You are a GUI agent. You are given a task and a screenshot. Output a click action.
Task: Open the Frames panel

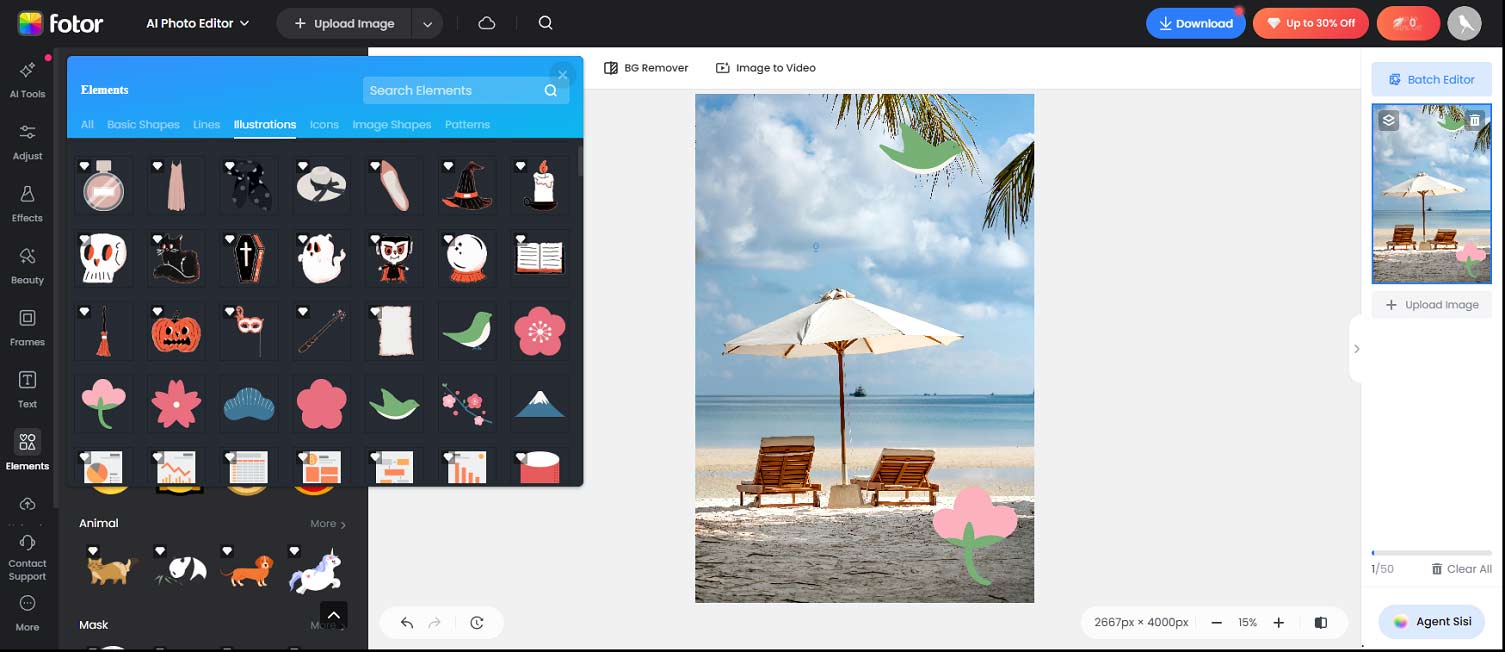pos(27,326)
